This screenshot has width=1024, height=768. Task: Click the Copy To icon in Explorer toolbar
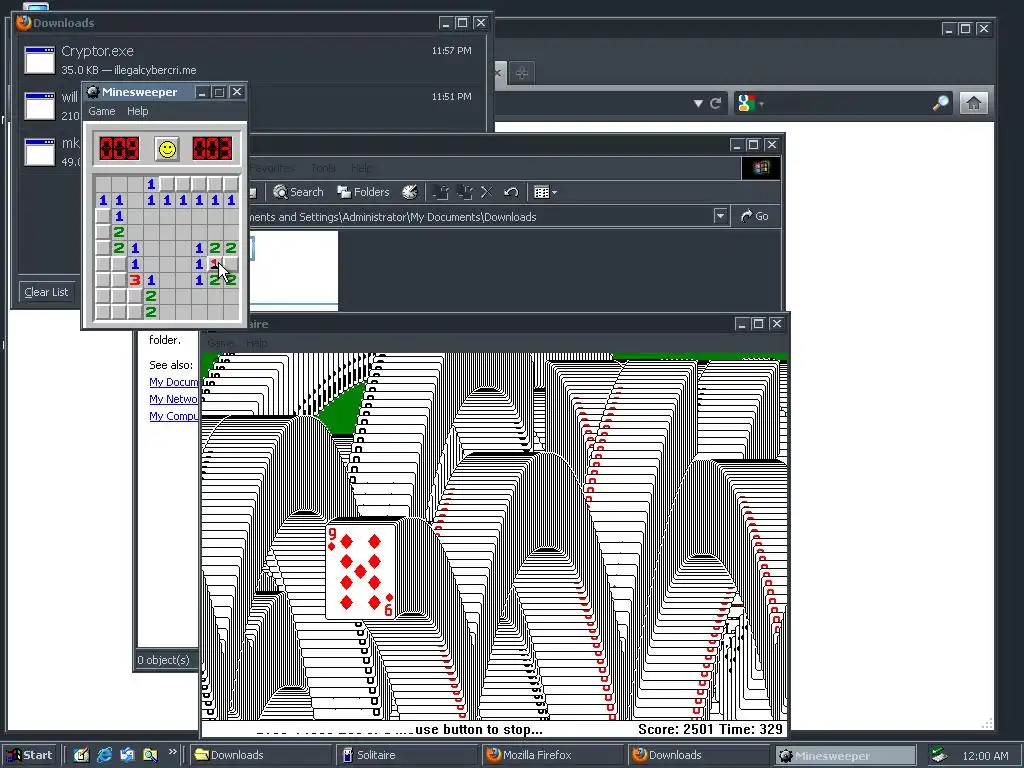tap(465, 192)
